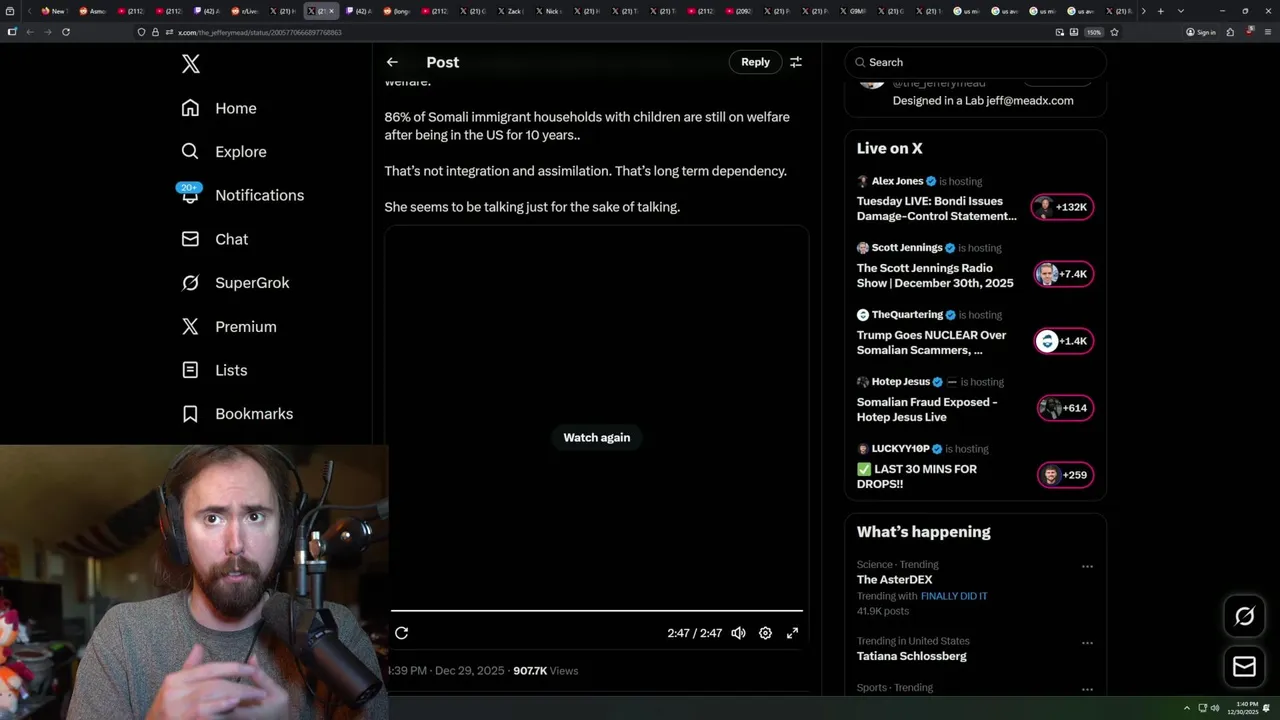Open Somalian Fraud Exposed Hotep Jesus Live
Viewport: 1280px width, 720px height.
coord(927,409)
